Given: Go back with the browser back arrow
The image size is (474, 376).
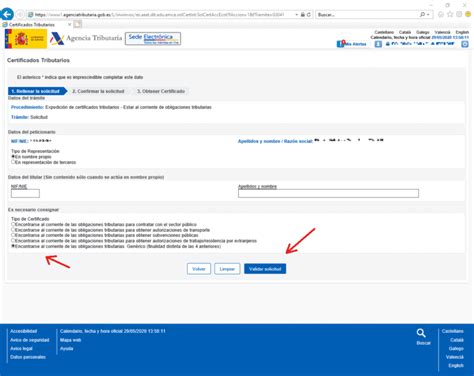Looking at the screenshot, I should click(x=7, y=14).
